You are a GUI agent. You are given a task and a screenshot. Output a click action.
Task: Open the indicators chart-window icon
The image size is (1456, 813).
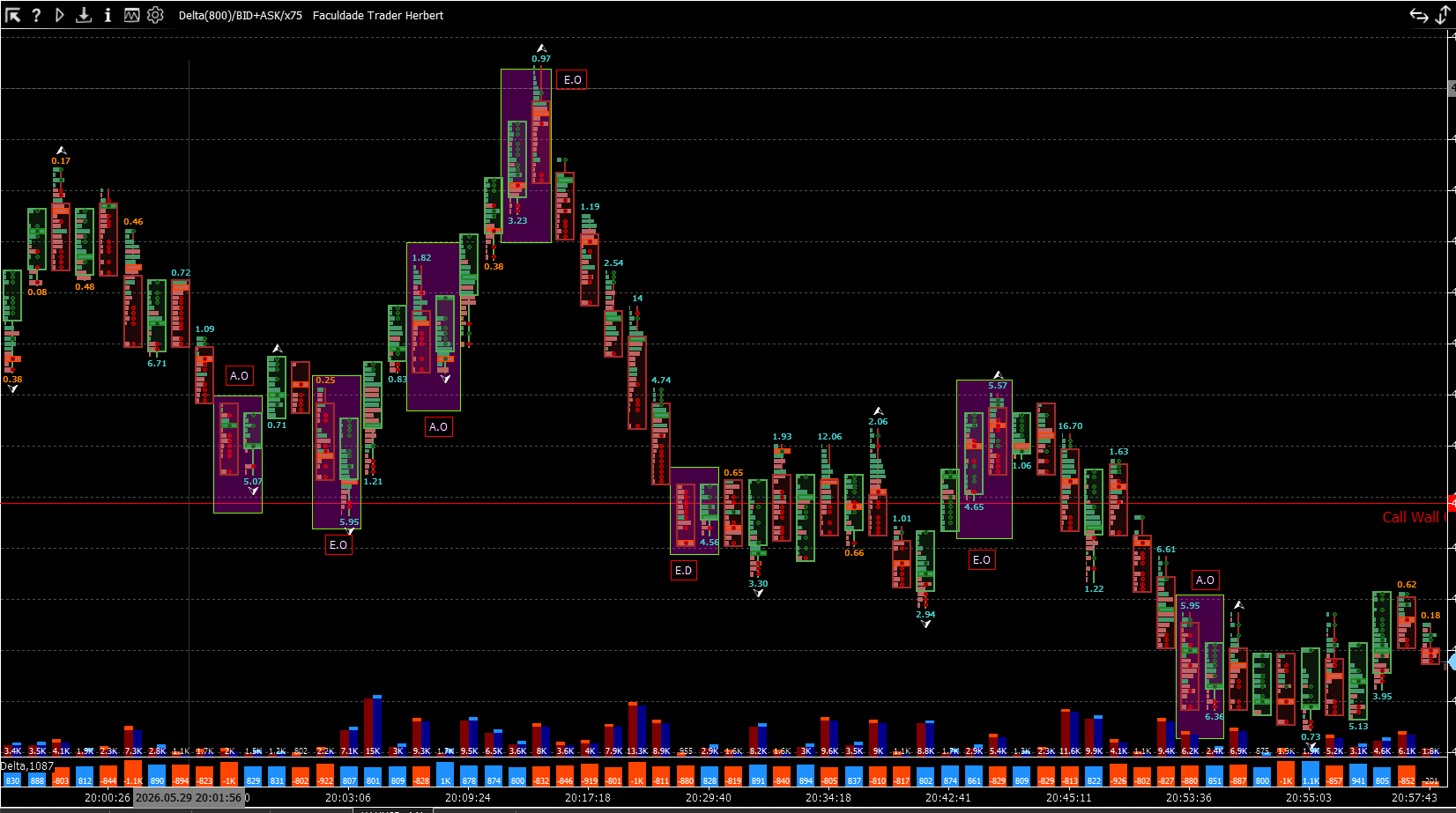point(131,15)
